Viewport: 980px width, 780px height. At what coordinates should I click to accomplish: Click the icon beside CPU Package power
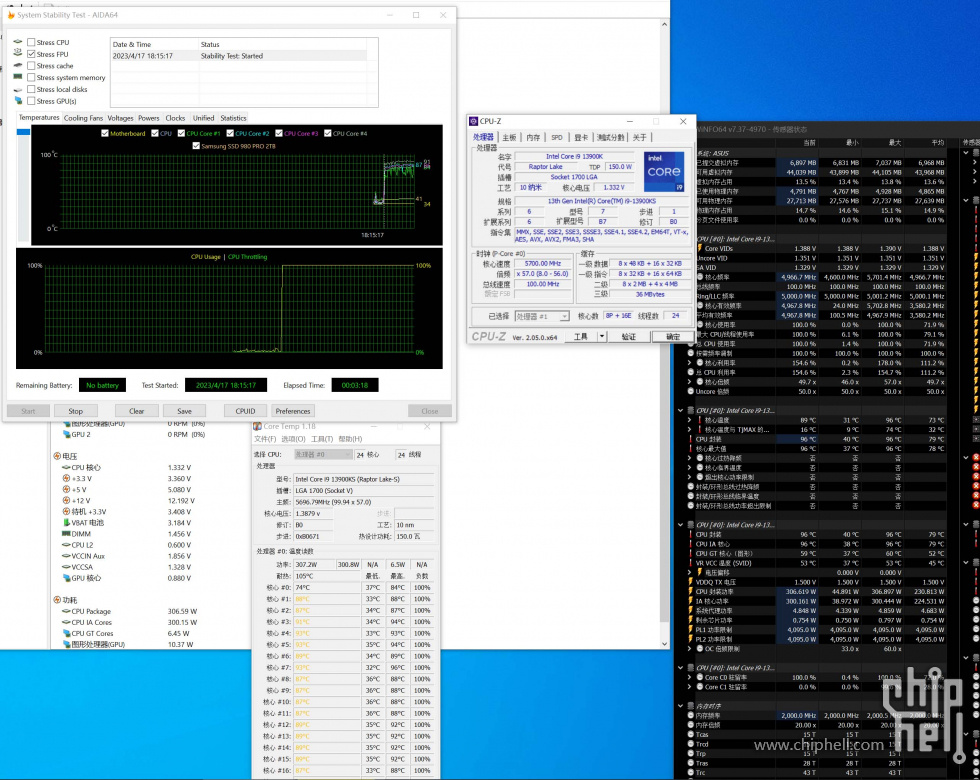tap(66, 611)
